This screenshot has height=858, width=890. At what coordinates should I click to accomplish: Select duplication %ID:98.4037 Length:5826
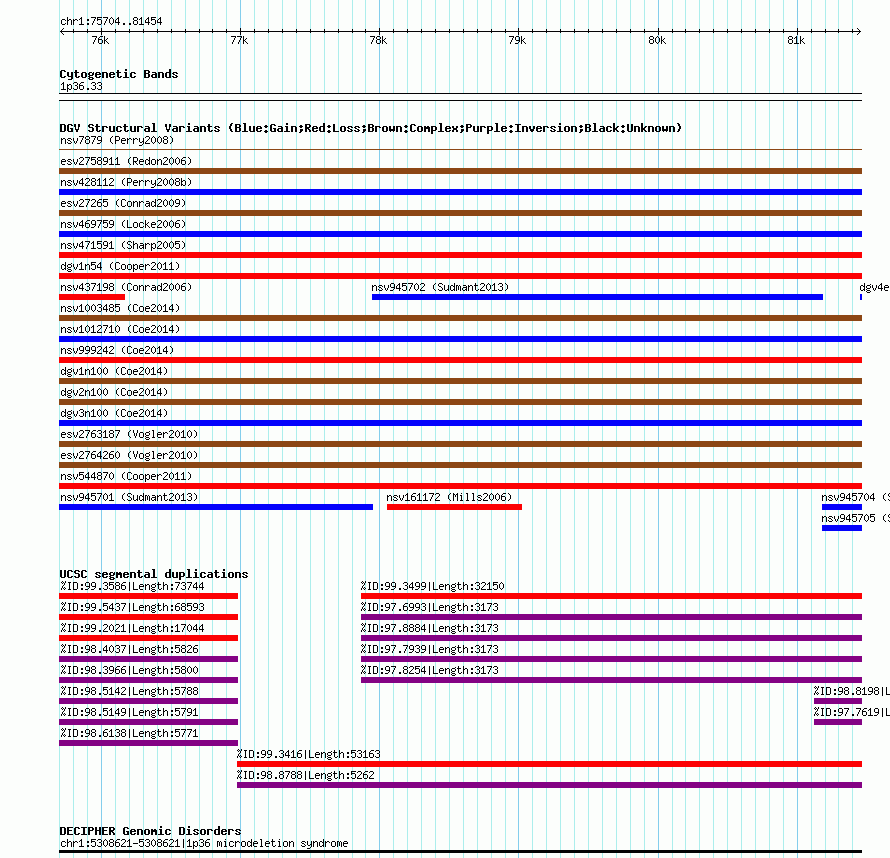(148, 659)
